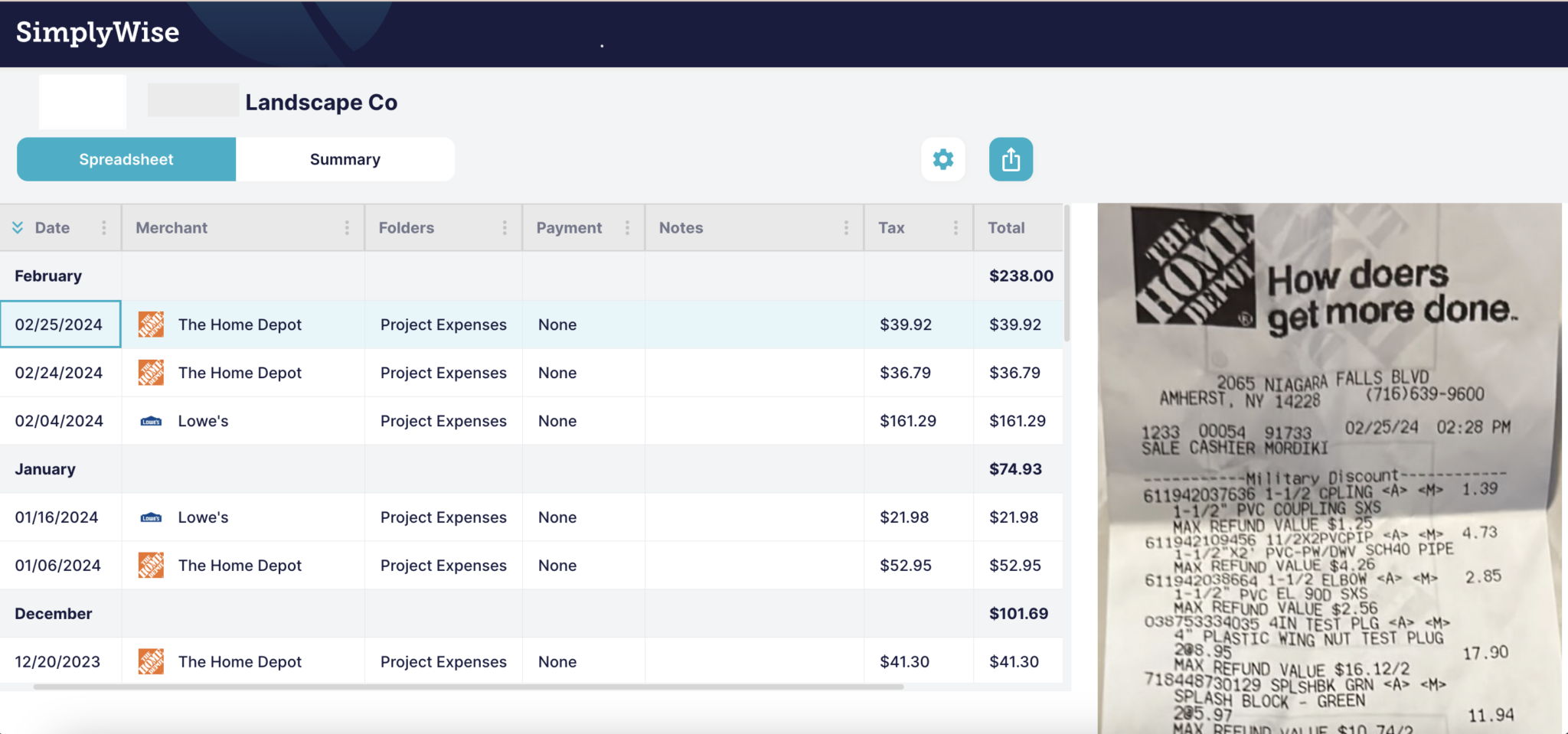Click the export/share icon
Image resolution: width=1568 pixels, height=734 pixels.
[x=1011, y=159]
